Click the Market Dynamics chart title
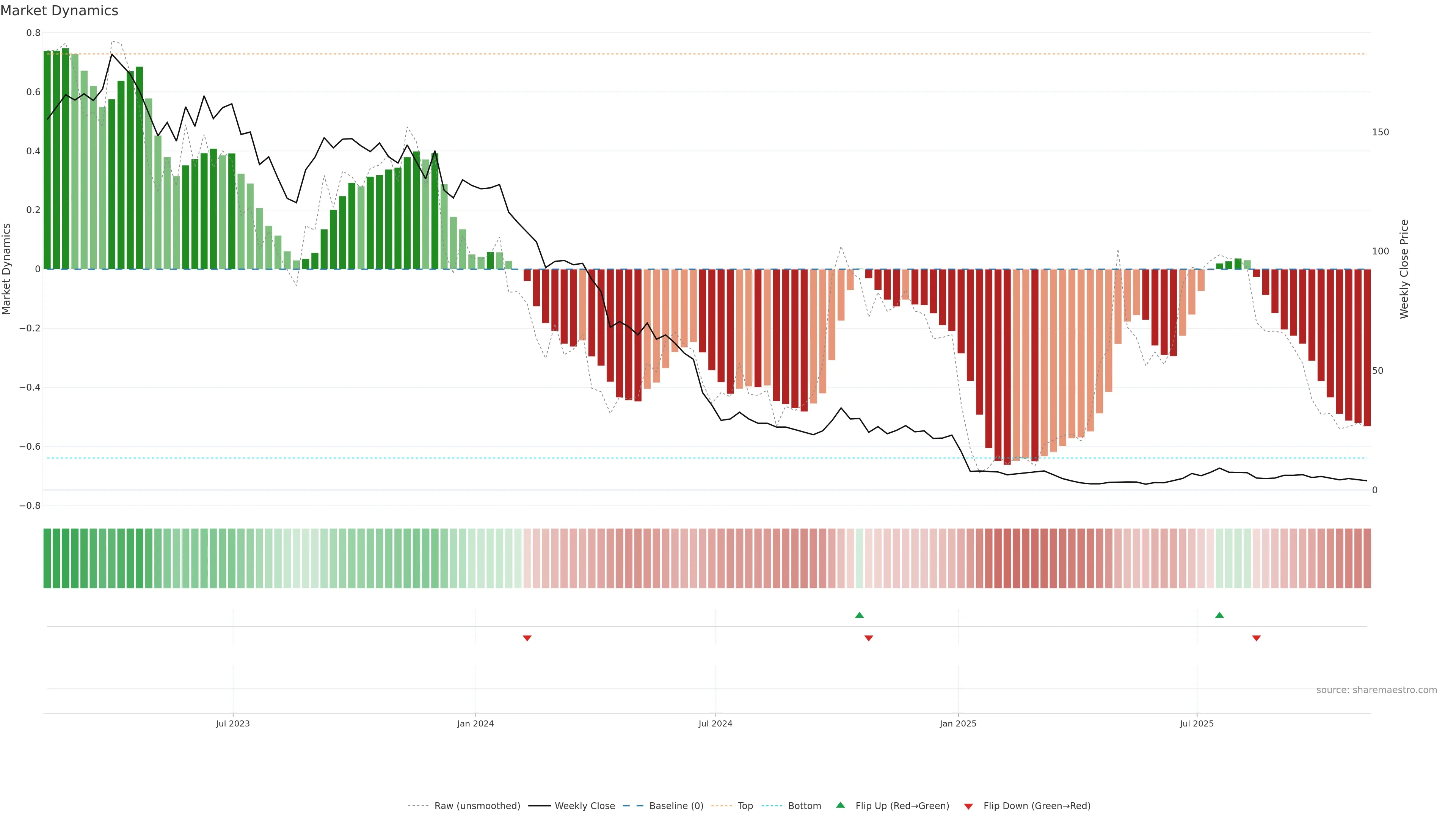This screenshot has height=819, width=1456. coord(60,11)
